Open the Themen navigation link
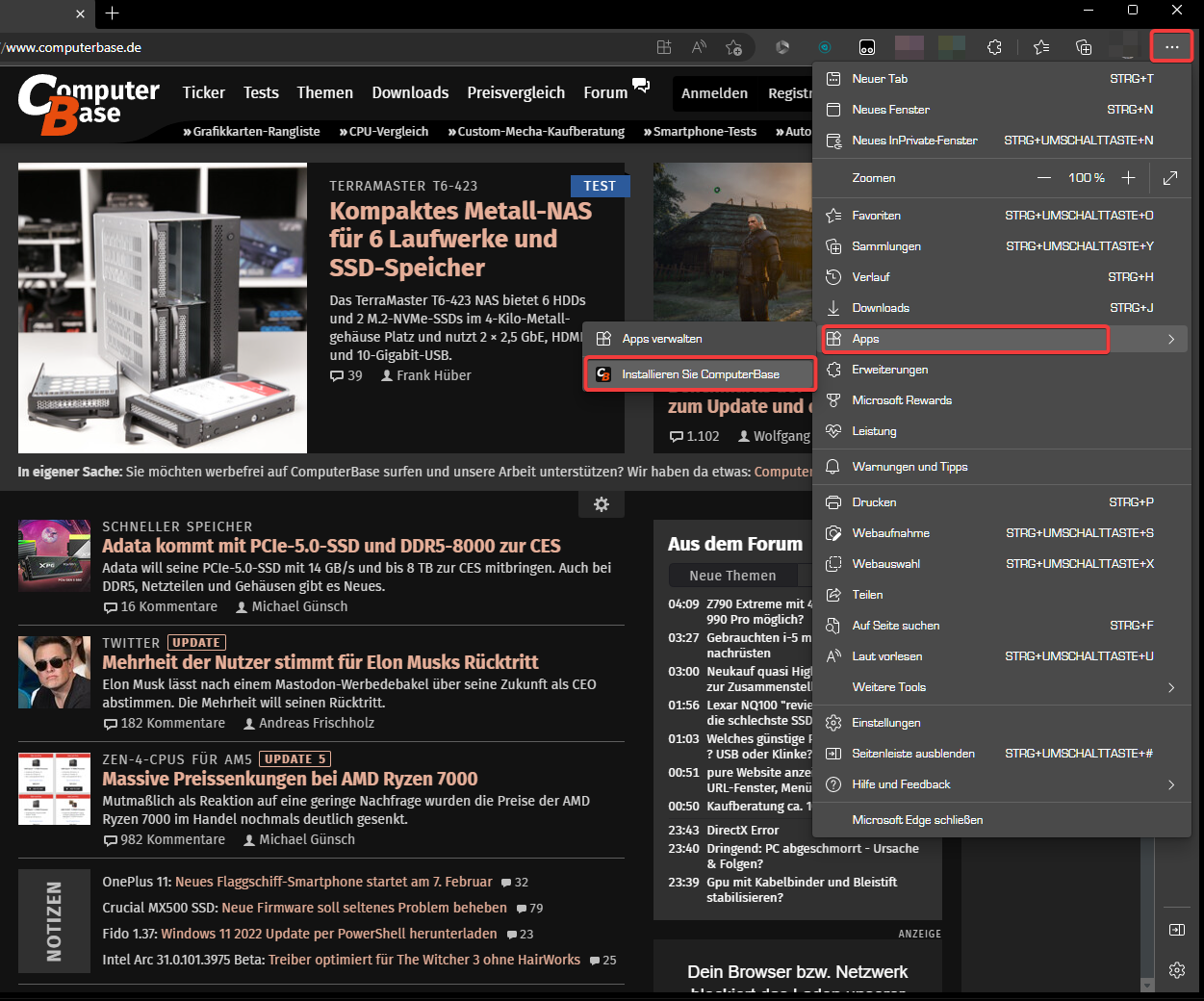The image size is (1204, 1001). (x=325, y=92)
